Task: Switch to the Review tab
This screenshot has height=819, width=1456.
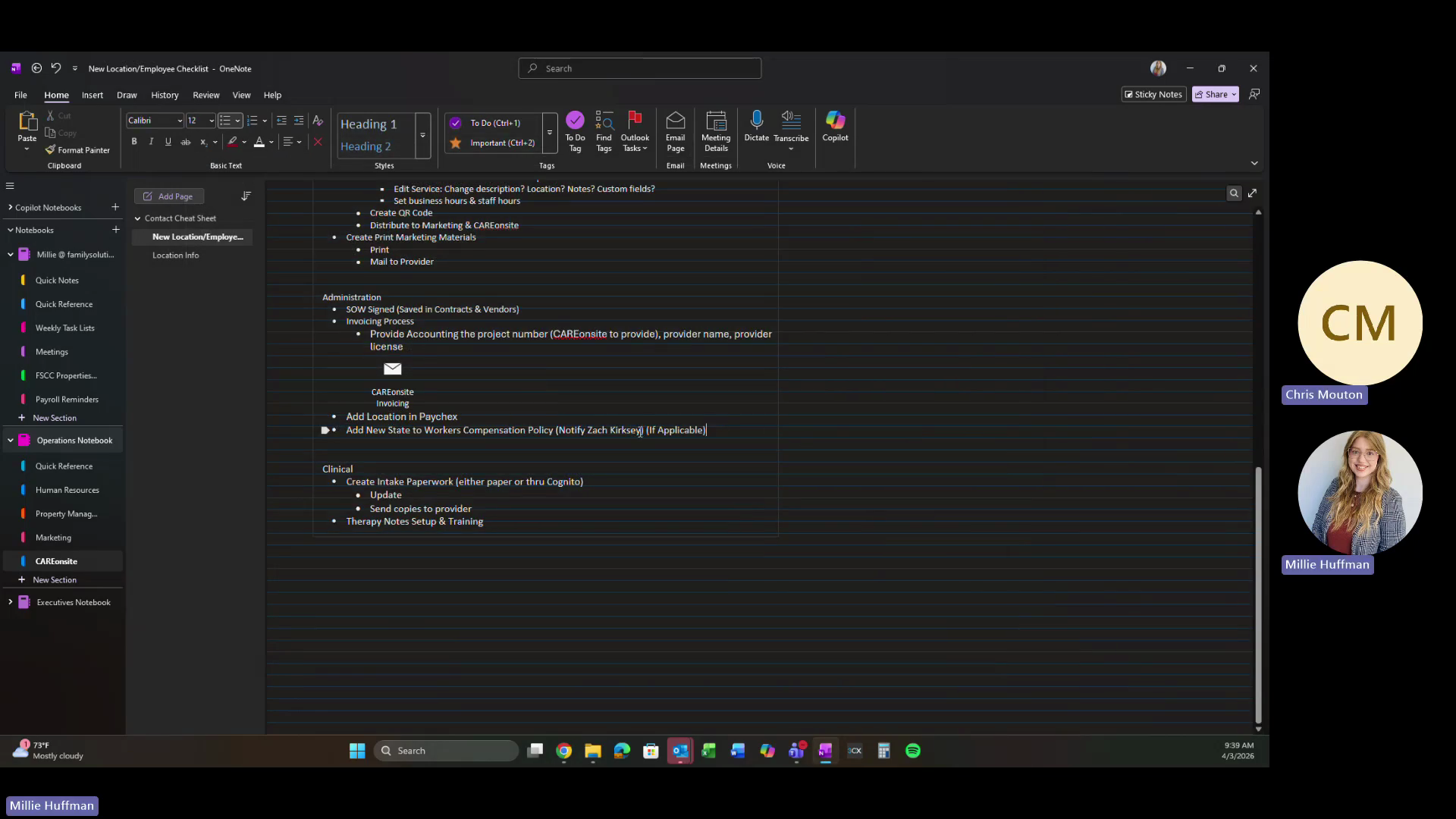Action: pos(206,95)
